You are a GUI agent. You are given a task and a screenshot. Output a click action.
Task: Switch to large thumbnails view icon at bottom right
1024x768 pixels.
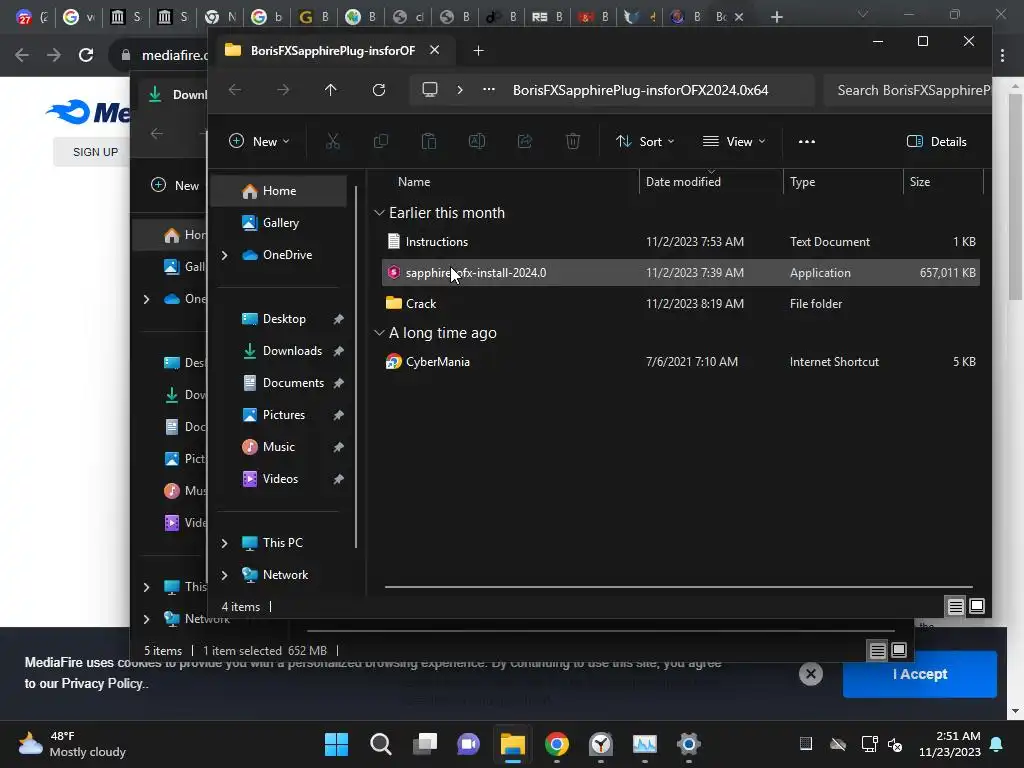[x=977, y=607]
